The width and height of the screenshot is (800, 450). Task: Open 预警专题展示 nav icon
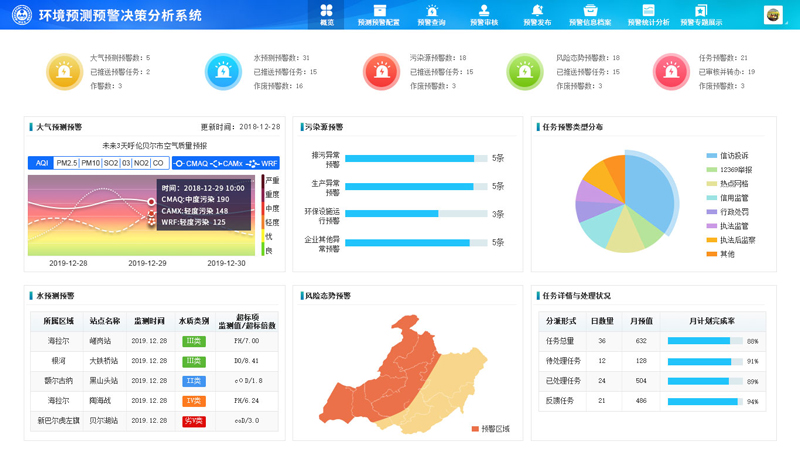[x=701, y=14]
